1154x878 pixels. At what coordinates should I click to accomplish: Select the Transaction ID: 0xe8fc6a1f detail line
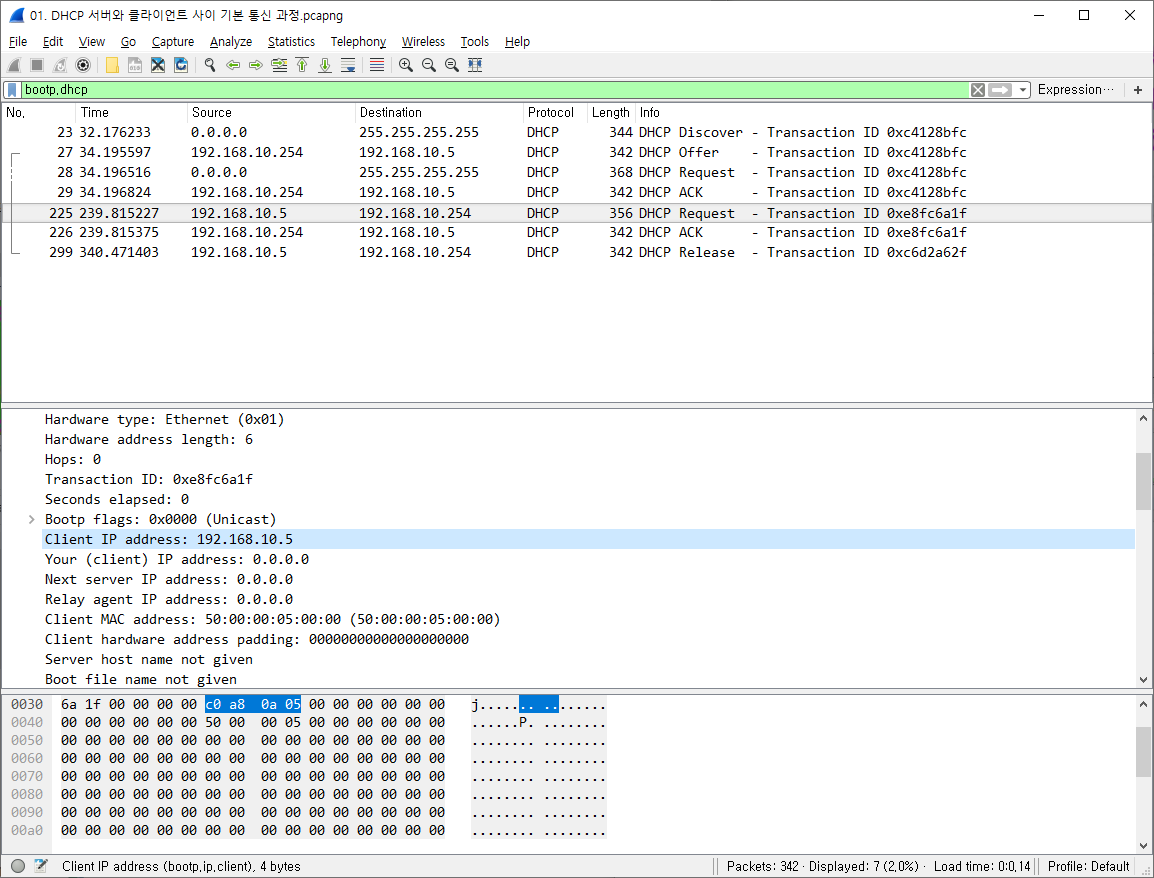149,480
